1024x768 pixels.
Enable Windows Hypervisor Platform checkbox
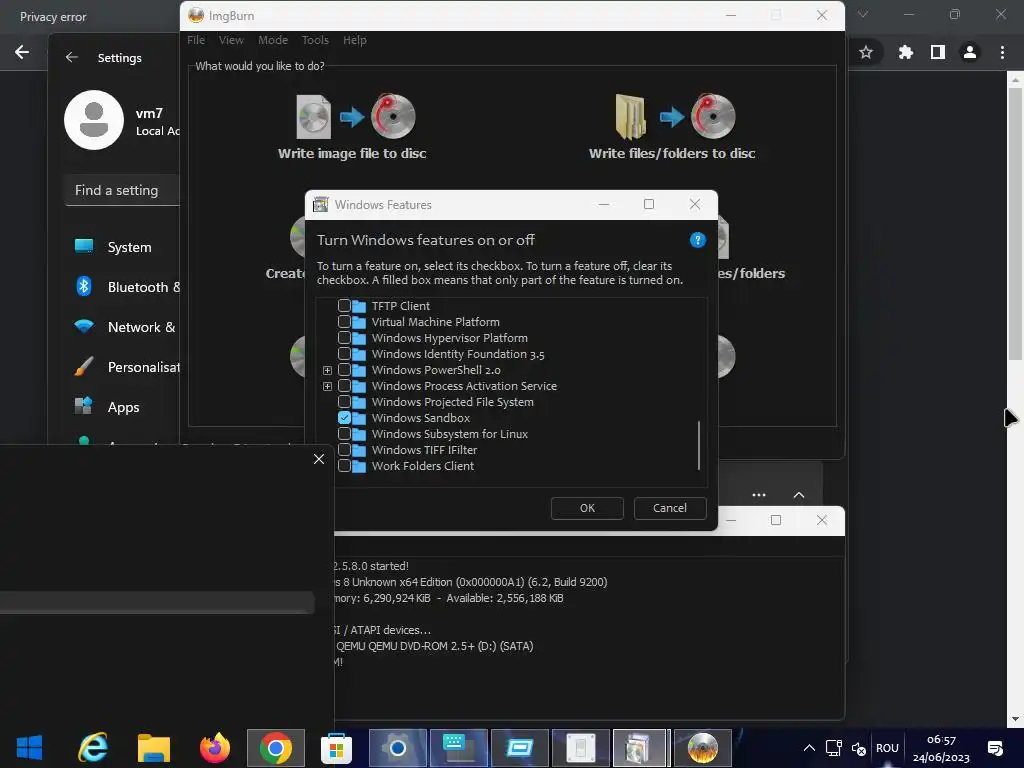[344, 338]
